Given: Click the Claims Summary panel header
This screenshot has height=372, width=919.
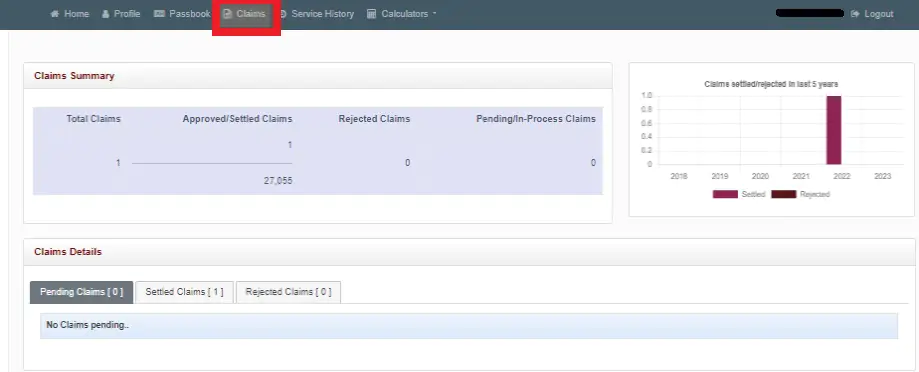Looking at the screenshot, I should tap(318, 76).
